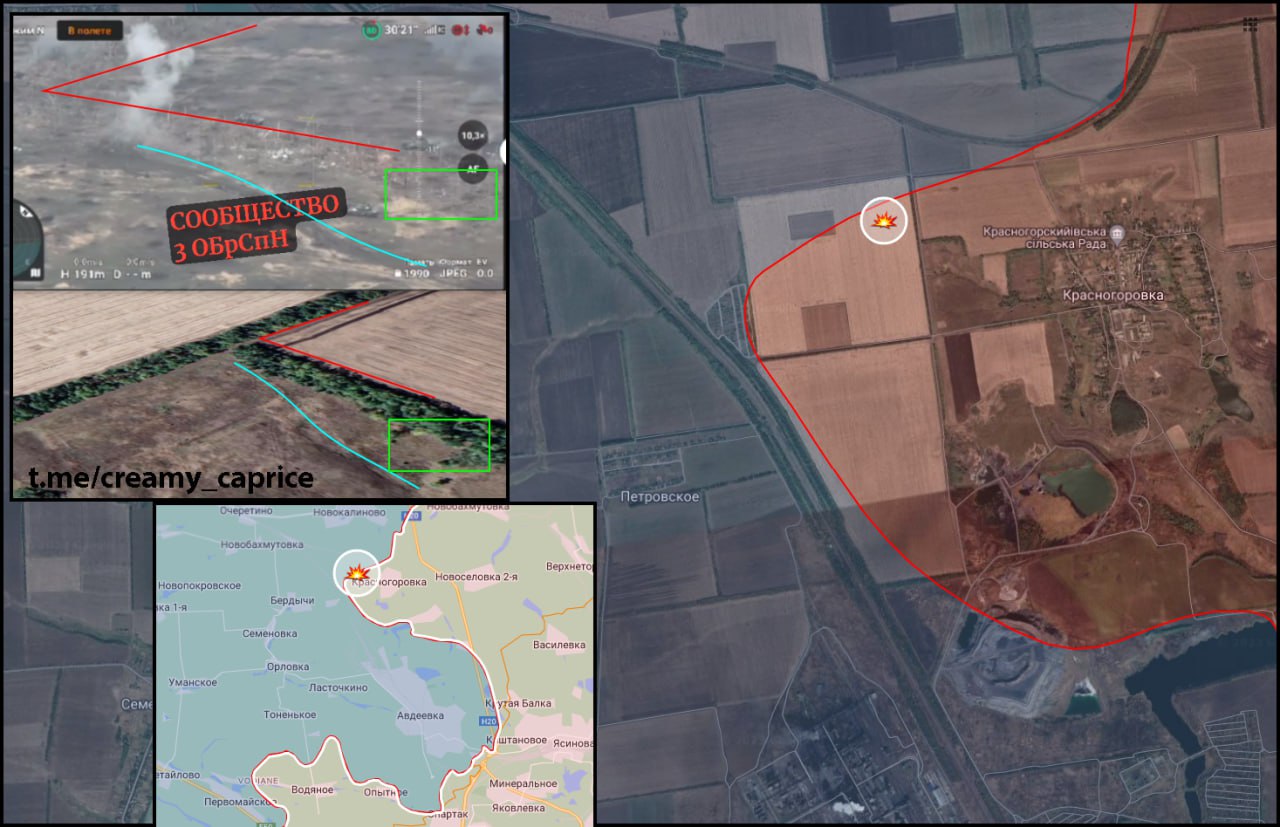Viewport: 1280px width, 827px height.
Task: Click 'Тоненькое' on the overview map
Action: tap(290, 714)
